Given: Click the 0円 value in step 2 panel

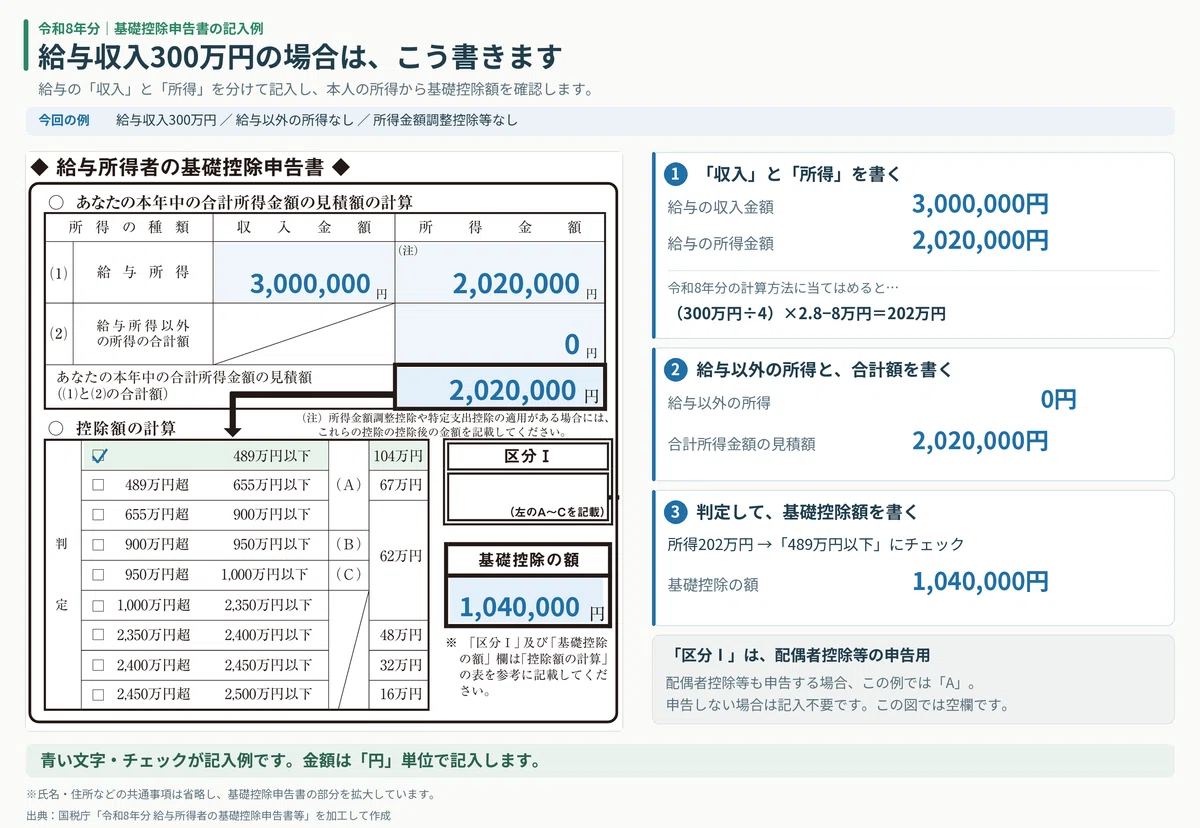Looking at the screenshot, I should click(1058, 400).
